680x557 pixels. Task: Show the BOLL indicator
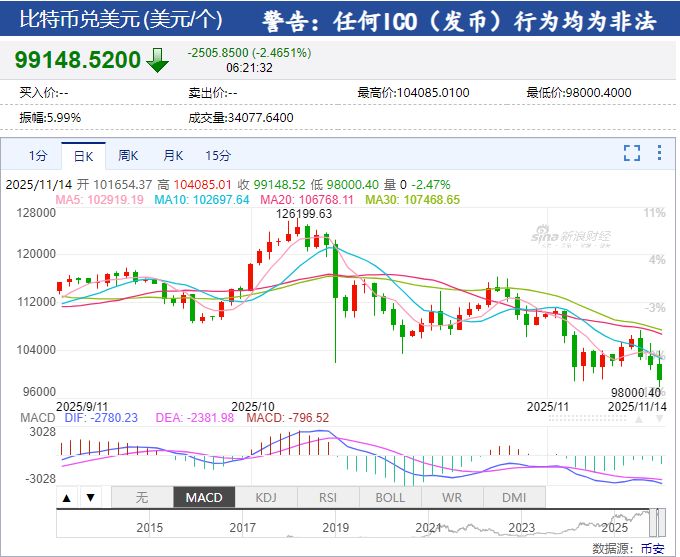click(x=390, y=497)
